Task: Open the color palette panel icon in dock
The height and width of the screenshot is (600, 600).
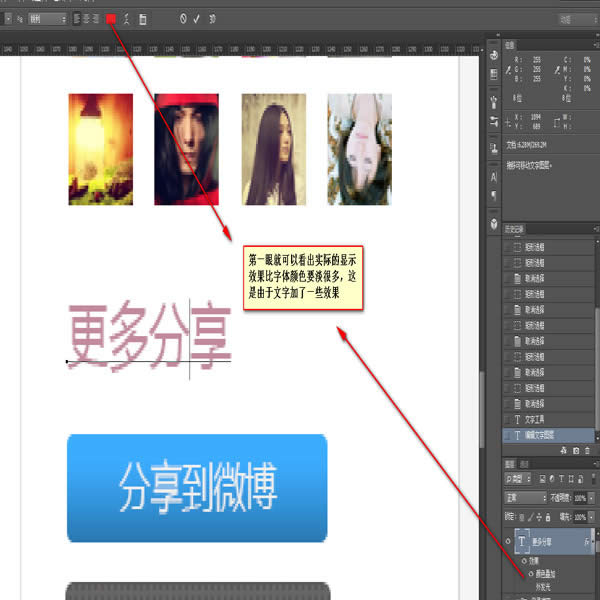Action: point(494,55)
